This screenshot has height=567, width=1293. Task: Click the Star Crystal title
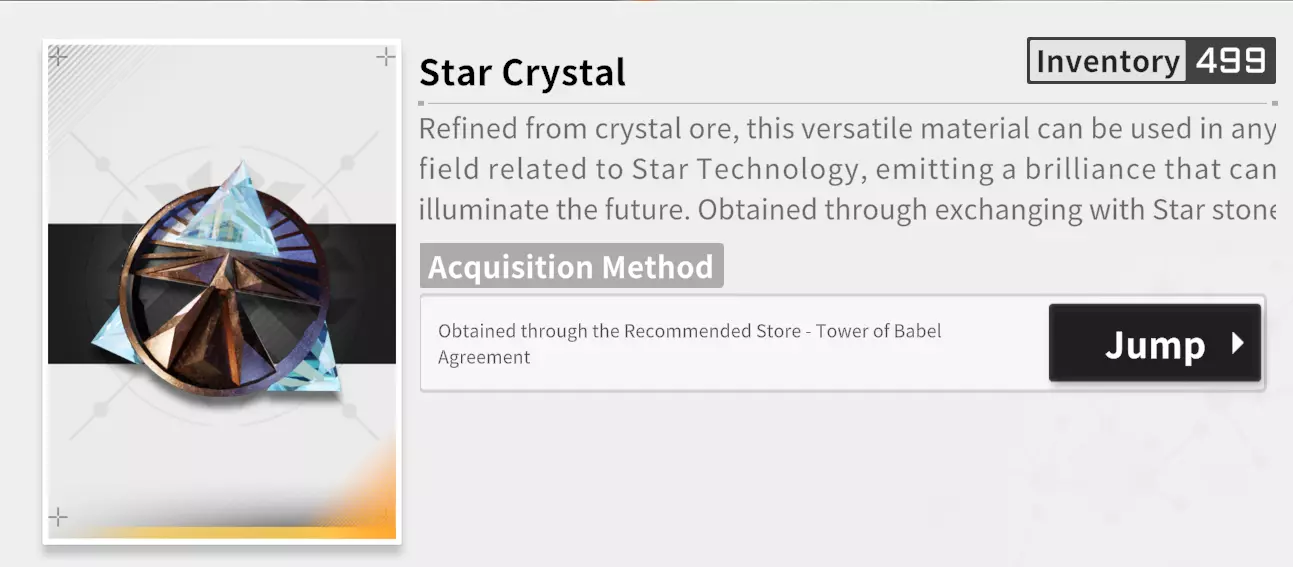coord(522,72)
